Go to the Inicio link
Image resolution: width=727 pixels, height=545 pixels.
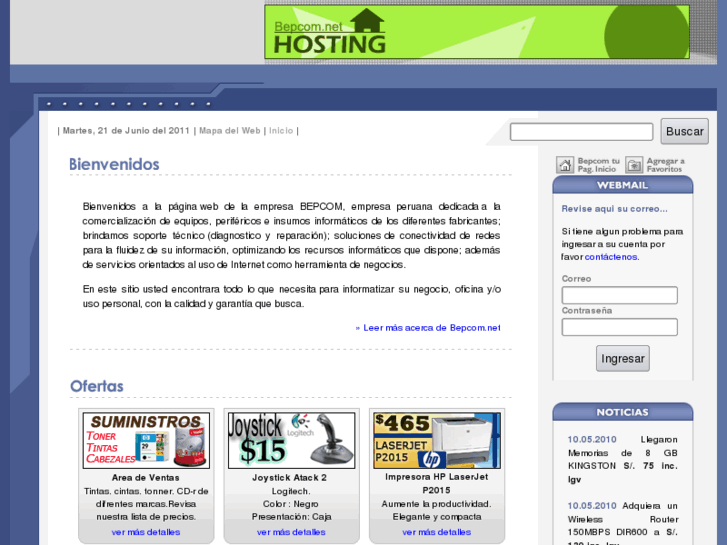click(x=281, y=131)
